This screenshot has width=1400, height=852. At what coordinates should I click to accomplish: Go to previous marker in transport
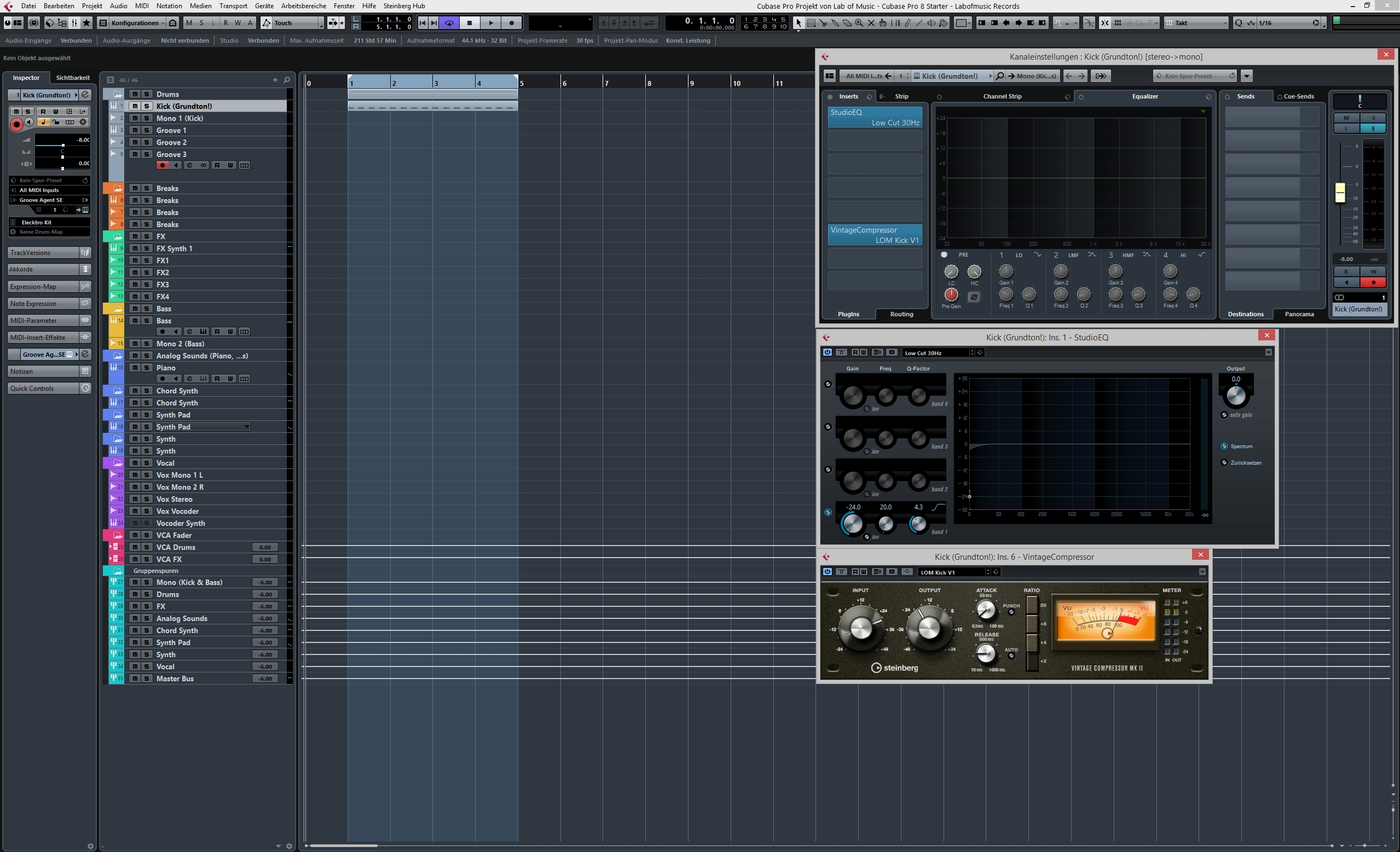(422, 23)
